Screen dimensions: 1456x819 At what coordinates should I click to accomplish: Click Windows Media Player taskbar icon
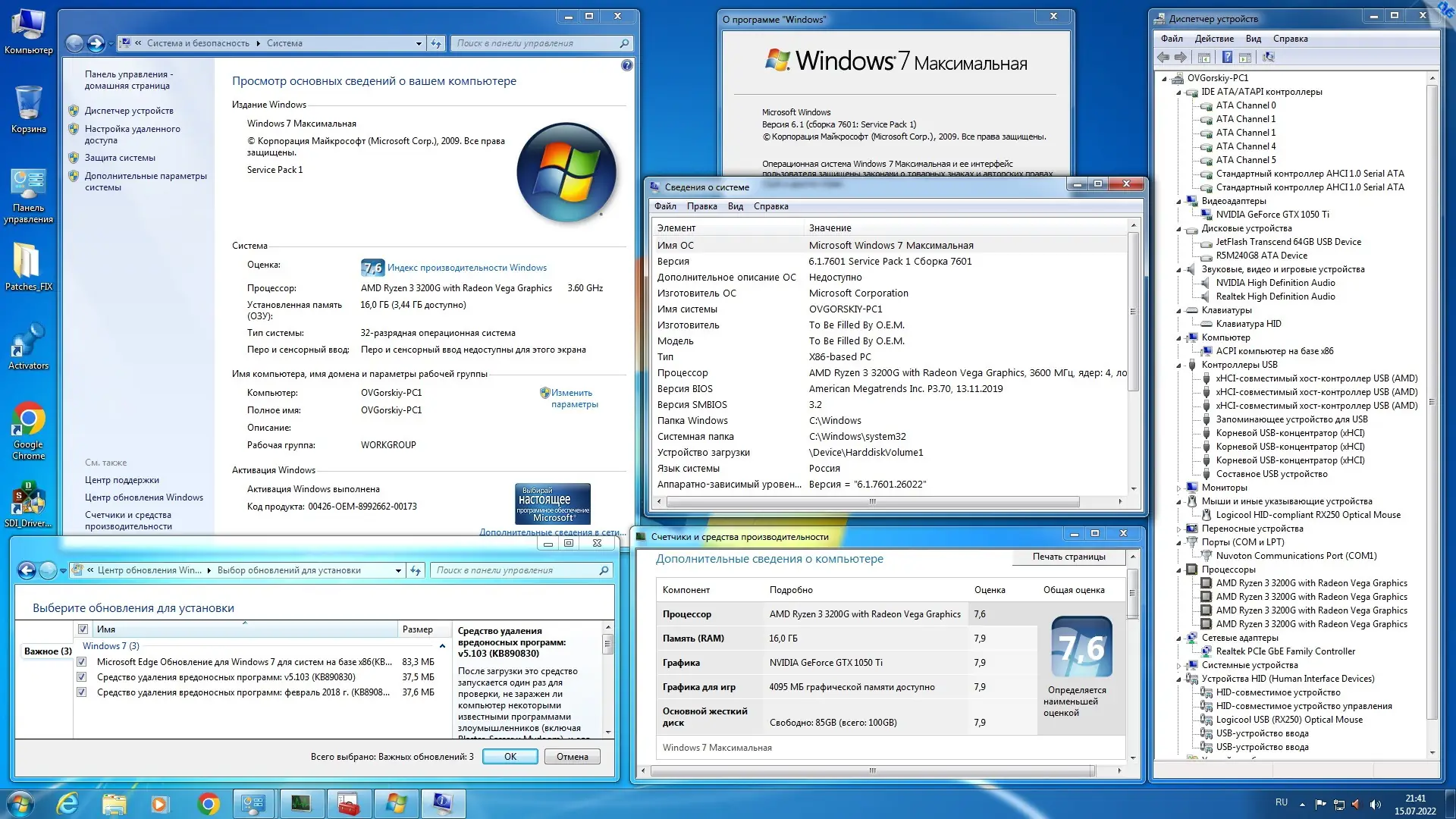point(159,804)
